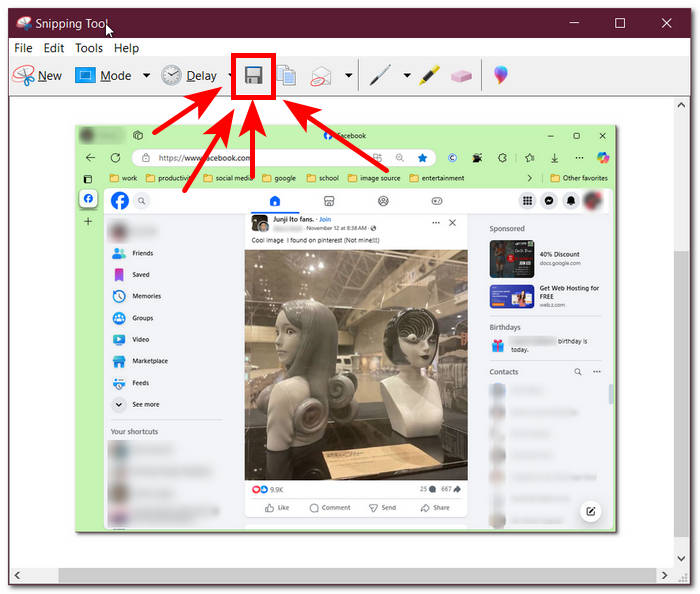Screen dimensions: 700x594
Task: Click the vertical scrollbar thumb
Action: click(681, 394)
